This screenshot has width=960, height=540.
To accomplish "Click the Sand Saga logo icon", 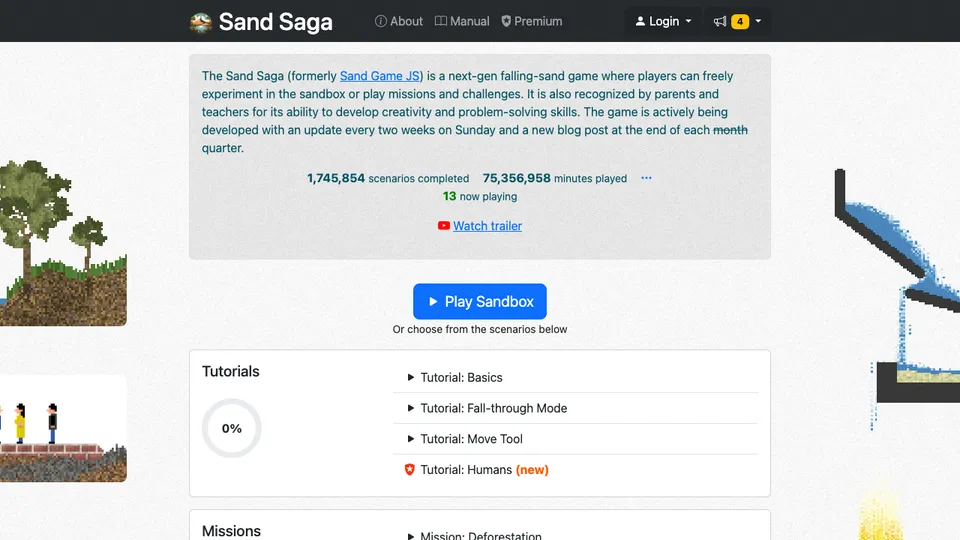I will [x=201, y=22].
